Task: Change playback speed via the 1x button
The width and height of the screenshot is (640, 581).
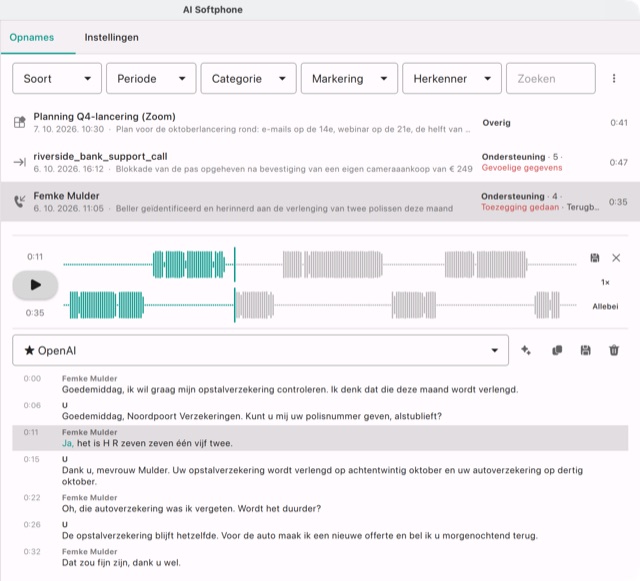Action: [605, 282]
